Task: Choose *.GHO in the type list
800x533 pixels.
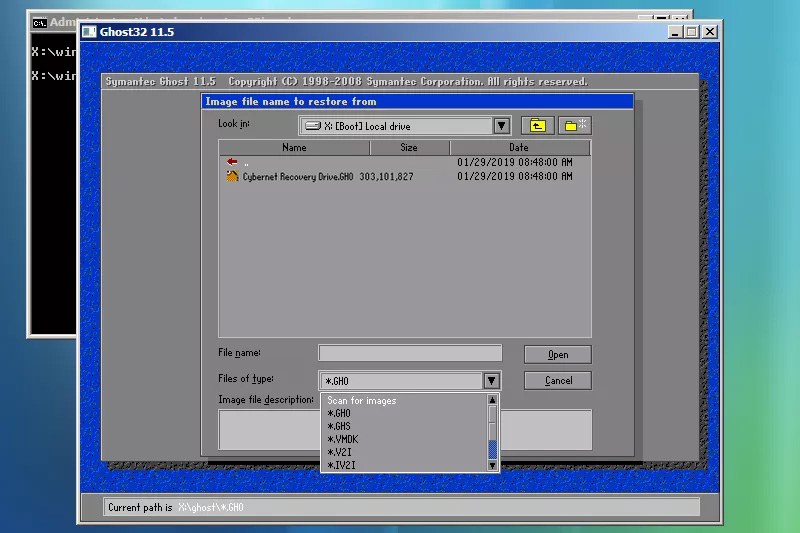Action: [x=404, y=413]
